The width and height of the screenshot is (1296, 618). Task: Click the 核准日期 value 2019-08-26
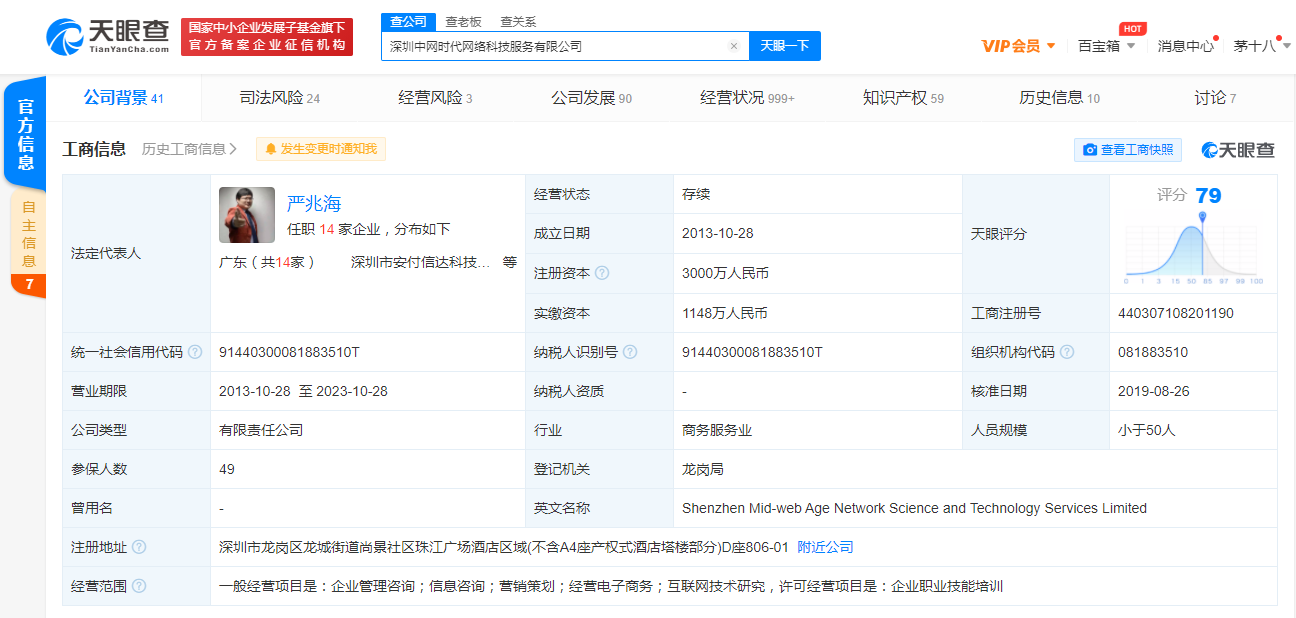[x=1154, y=391]
